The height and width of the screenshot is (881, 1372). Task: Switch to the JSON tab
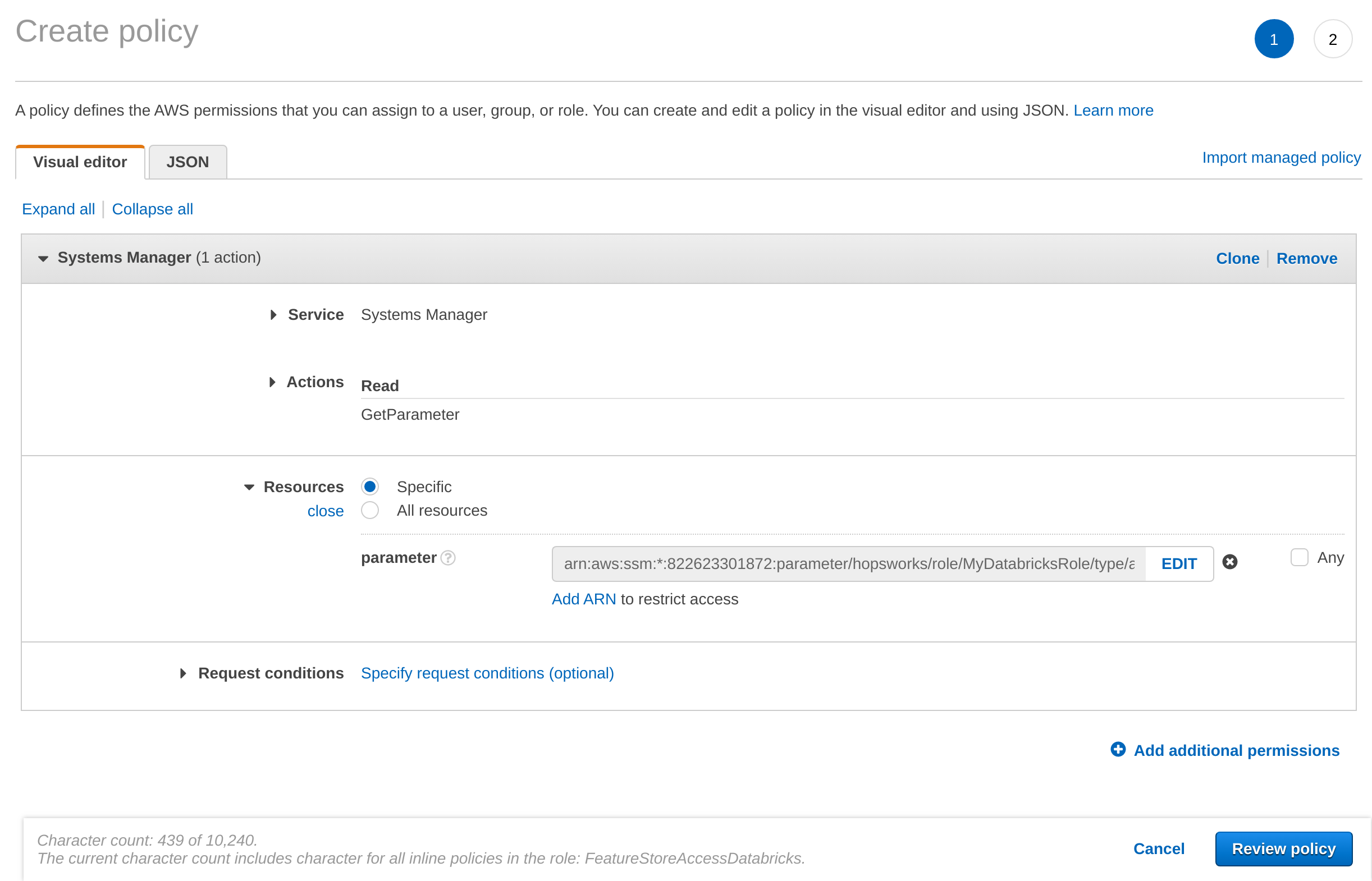[187, 162]
